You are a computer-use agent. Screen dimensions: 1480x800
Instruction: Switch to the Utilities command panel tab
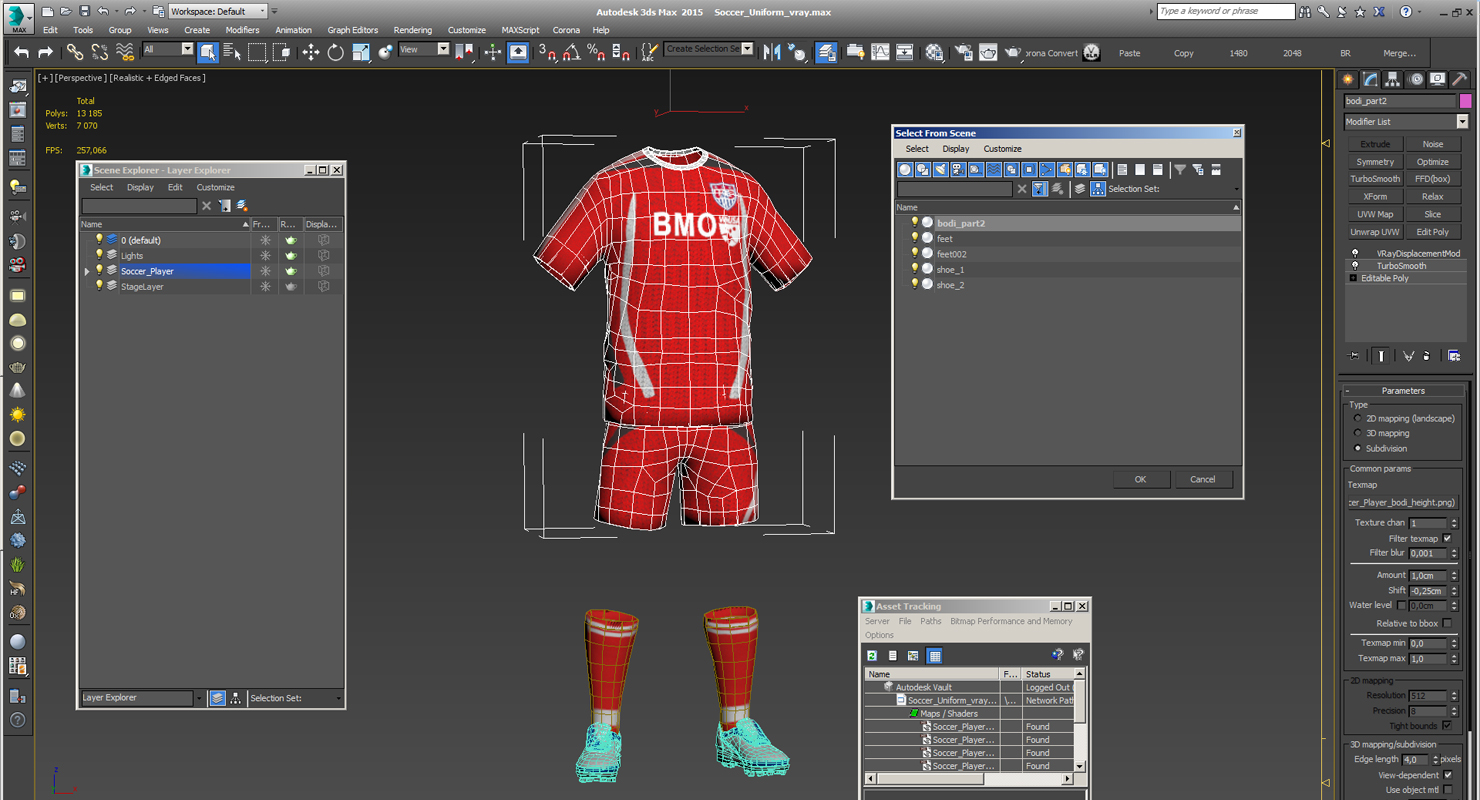(x=1459, y=79)
